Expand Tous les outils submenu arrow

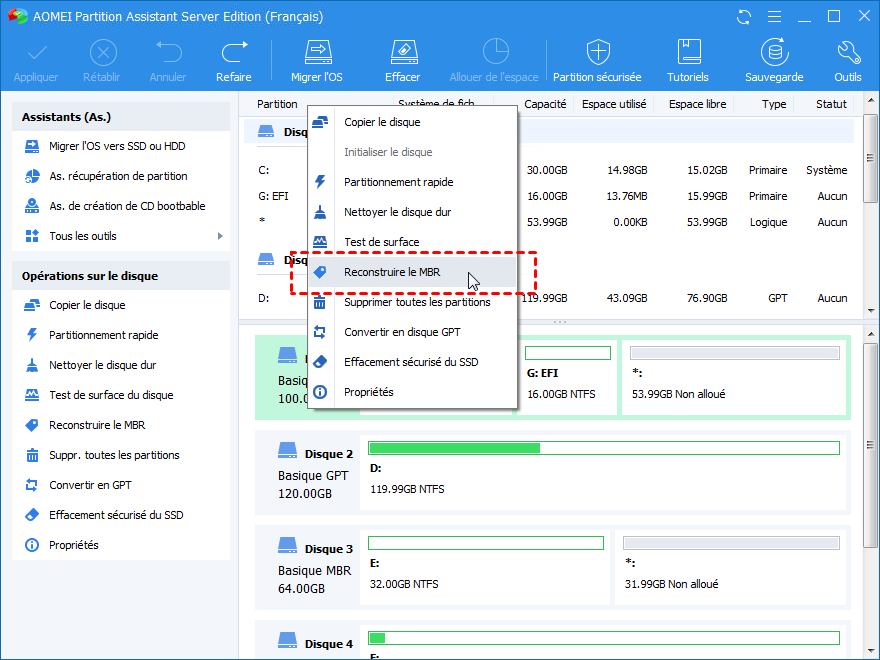coord(220,236)
